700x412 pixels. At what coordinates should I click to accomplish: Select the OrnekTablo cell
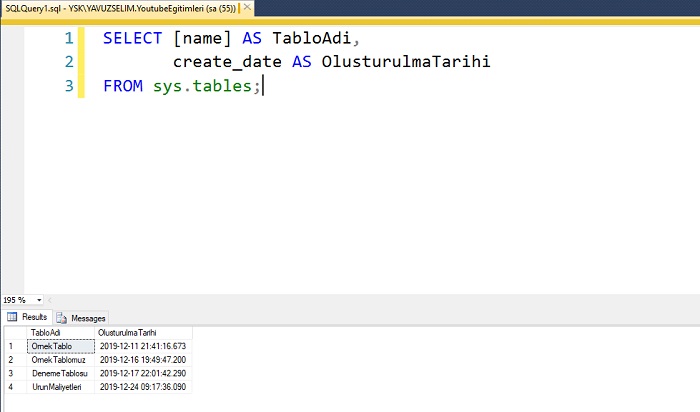coord(61,346)
